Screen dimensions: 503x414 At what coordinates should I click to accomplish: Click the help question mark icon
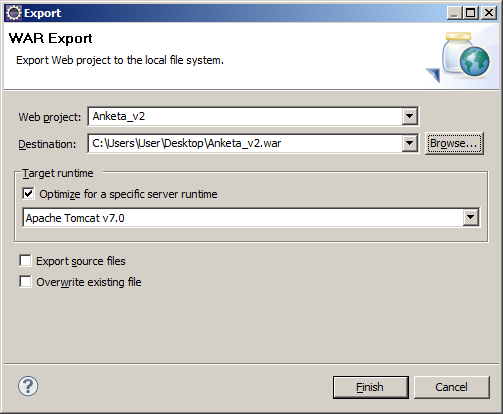(28, 386)
